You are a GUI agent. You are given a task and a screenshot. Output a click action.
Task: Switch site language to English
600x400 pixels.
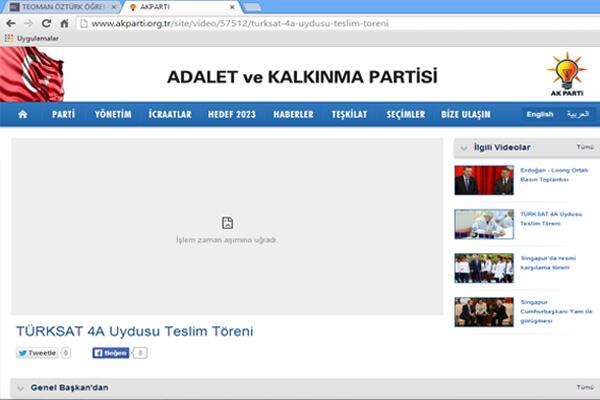click(x=540, y=114)
